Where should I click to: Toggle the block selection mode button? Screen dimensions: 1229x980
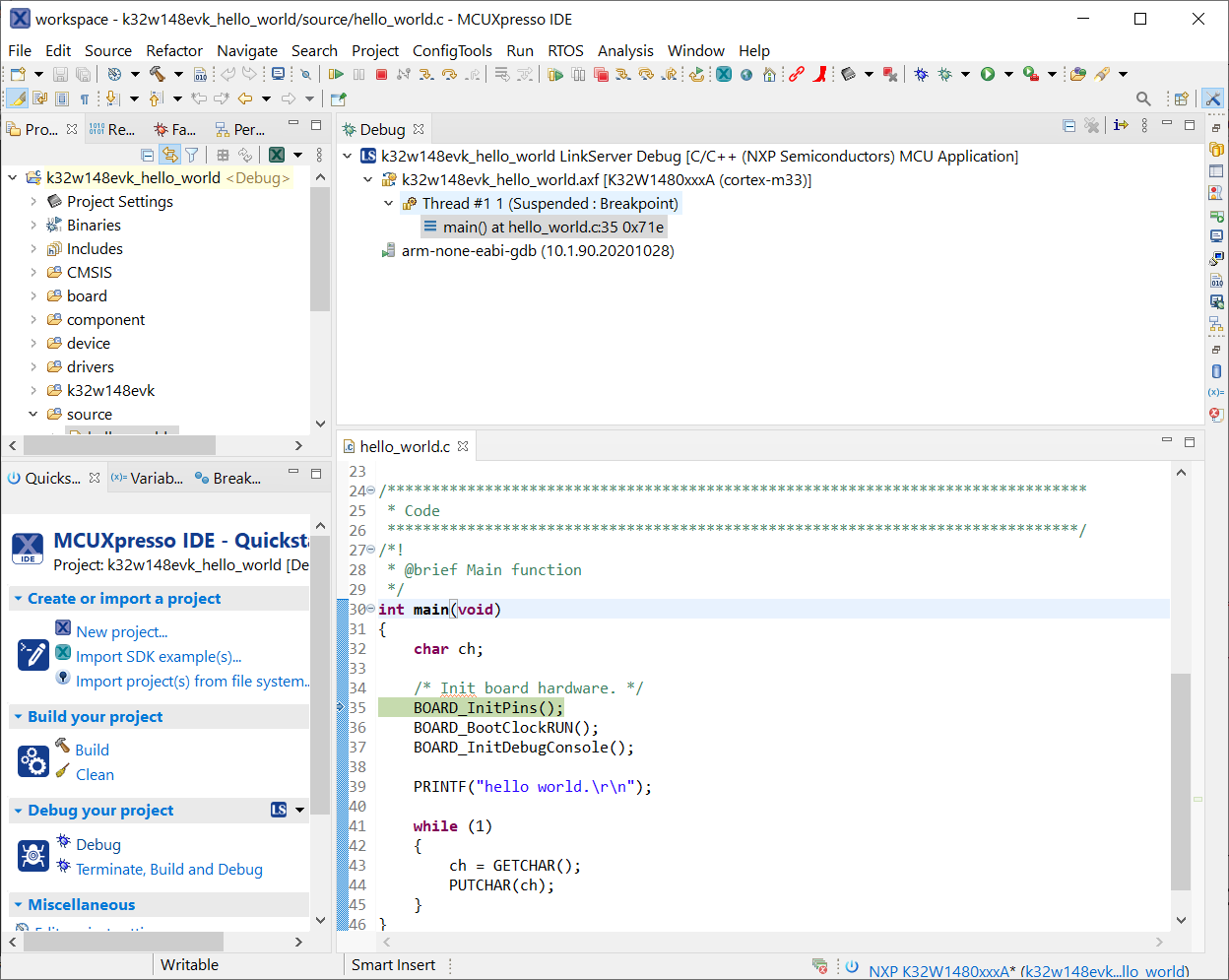[x=62, y=98]
